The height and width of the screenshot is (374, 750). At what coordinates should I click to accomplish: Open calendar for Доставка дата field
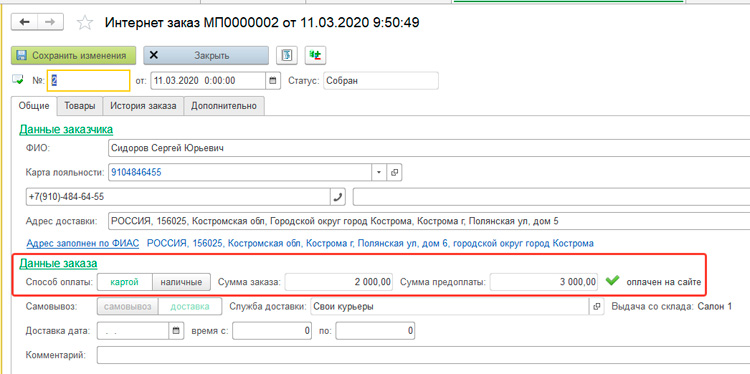pos(176,330)
